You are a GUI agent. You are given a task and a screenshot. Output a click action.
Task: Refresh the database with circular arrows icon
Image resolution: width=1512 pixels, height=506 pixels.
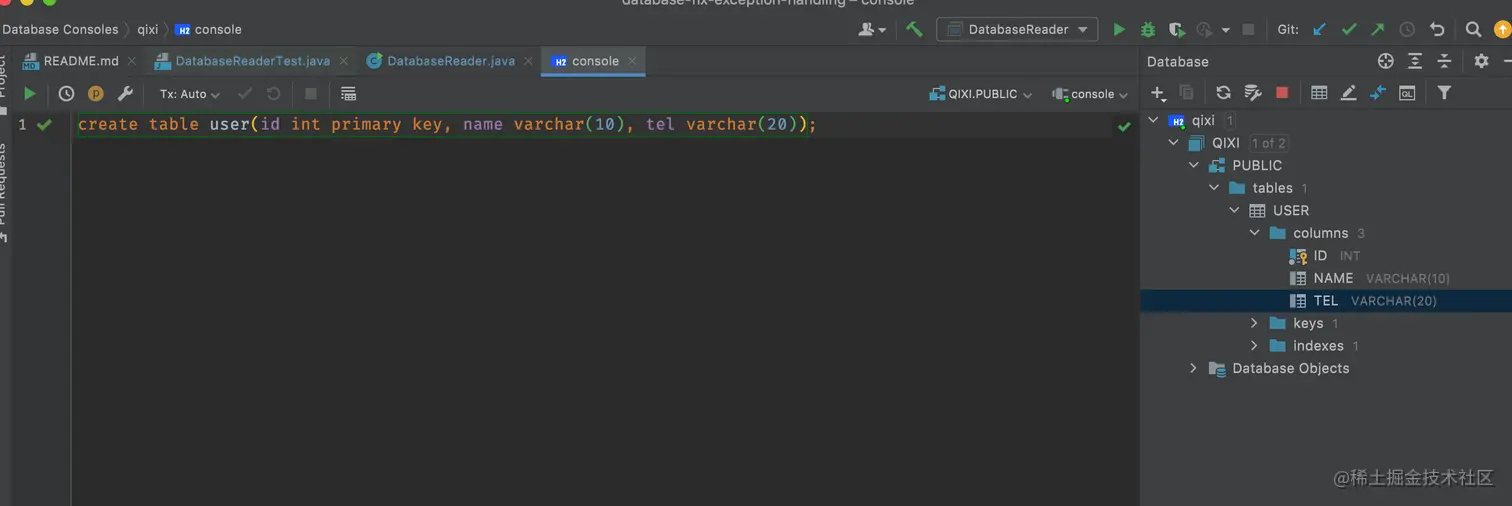(x=1223, y=92)
